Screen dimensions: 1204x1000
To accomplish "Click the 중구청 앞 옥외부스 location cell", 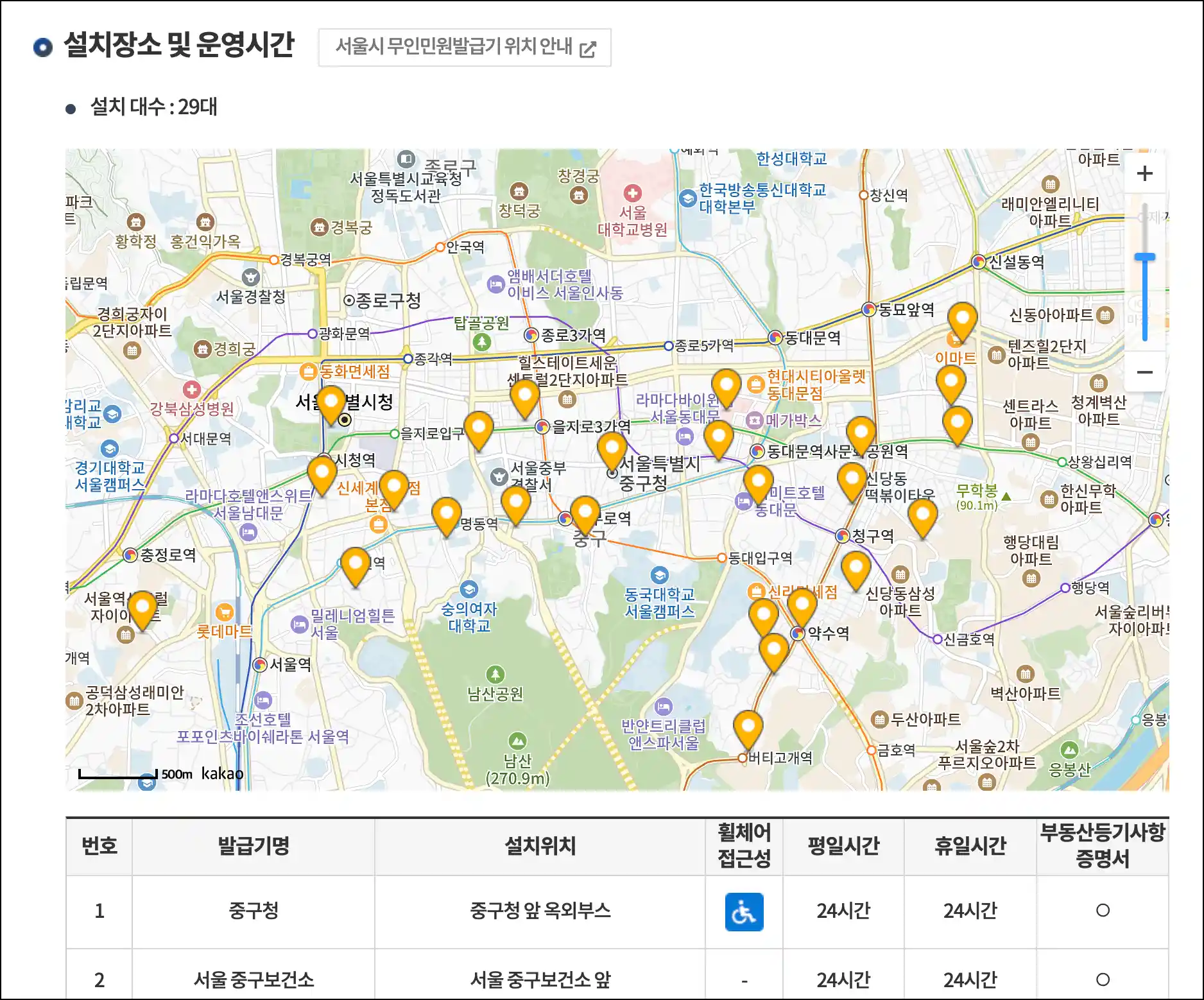I will (x=540, y=911).
